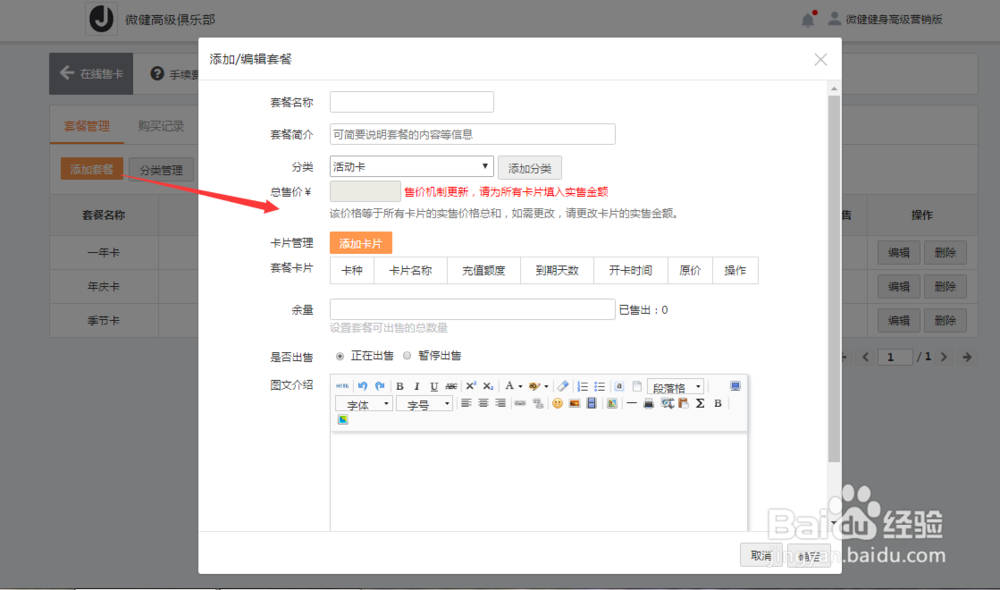The height and width of the screenshot is (590, 1000).
Task: Insert a map with map icon
Action: [612, 403]
